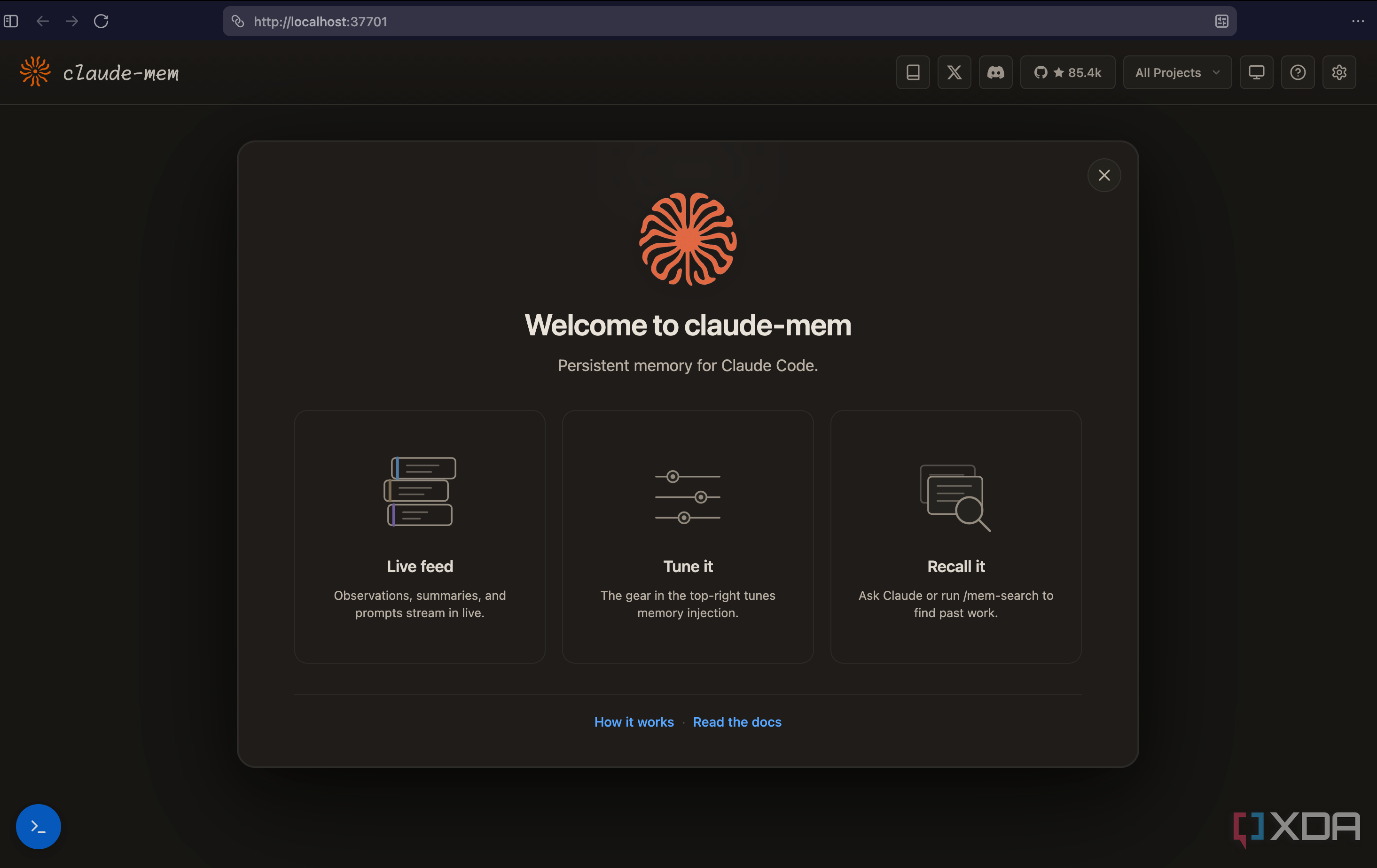Click the GitHub 85.4k stars button
The image size is (1377, 868).
coord(1067,73)
